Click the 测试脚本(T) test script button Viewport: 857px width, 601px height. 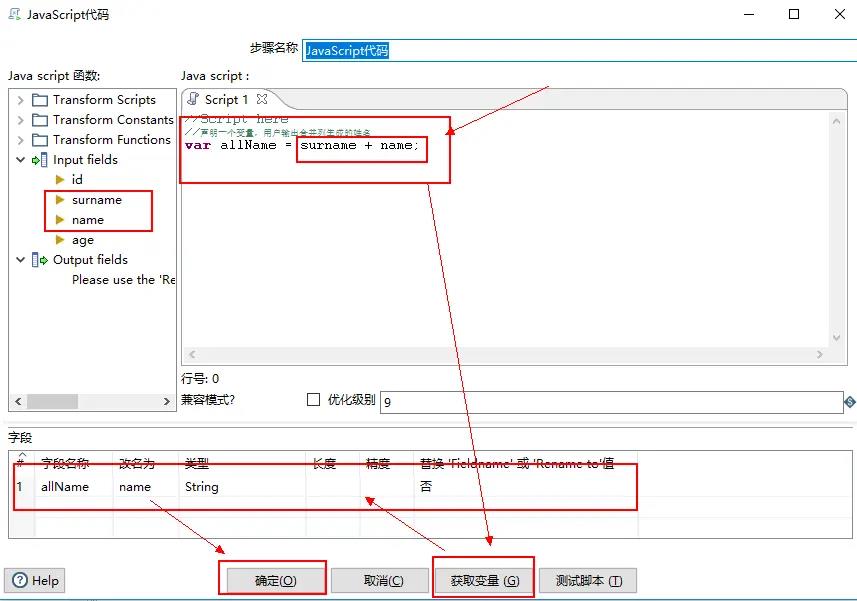pos(588,580)
